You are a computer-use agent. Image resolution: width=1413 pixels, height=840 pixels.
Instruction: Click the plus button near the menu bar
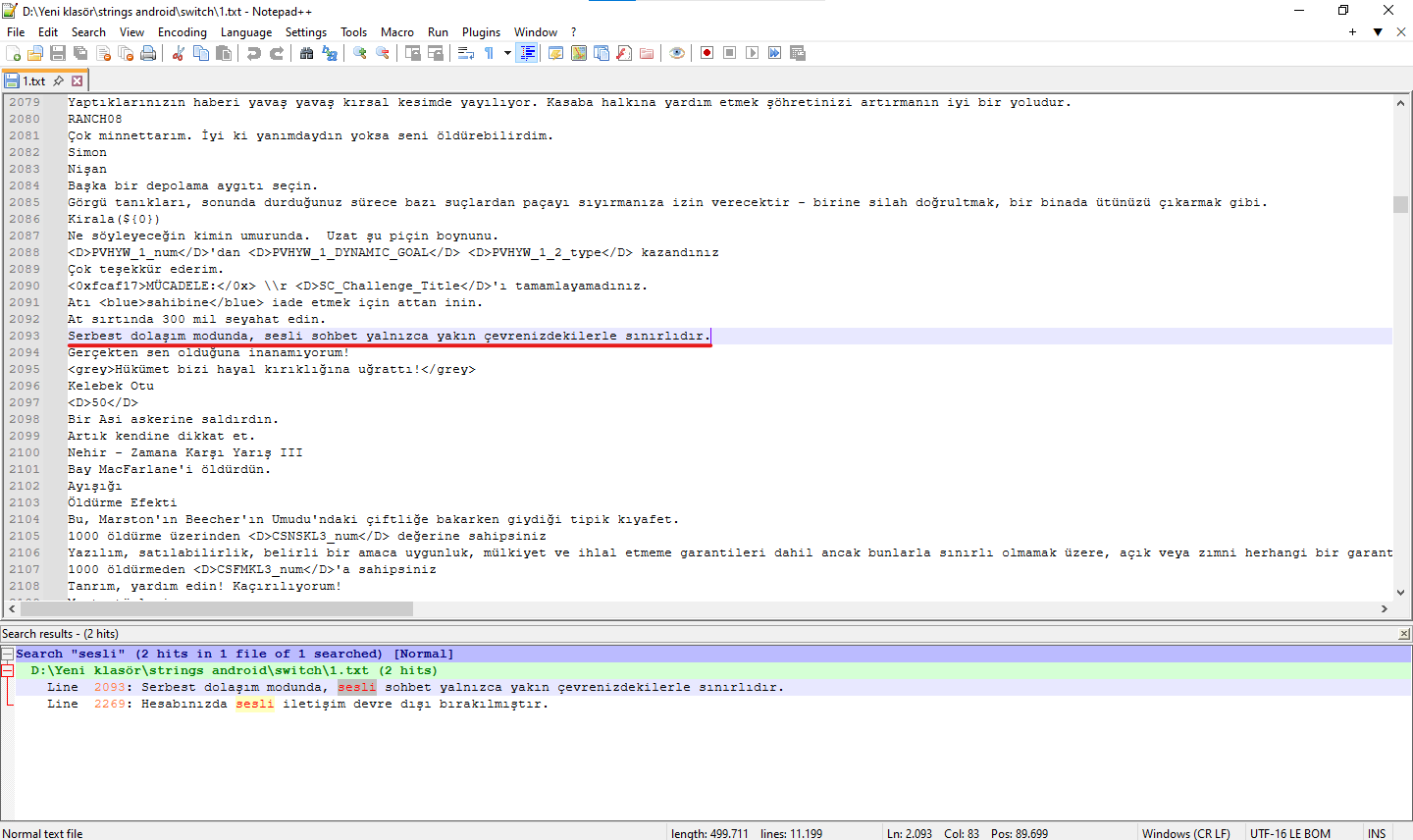point(1352,32)
